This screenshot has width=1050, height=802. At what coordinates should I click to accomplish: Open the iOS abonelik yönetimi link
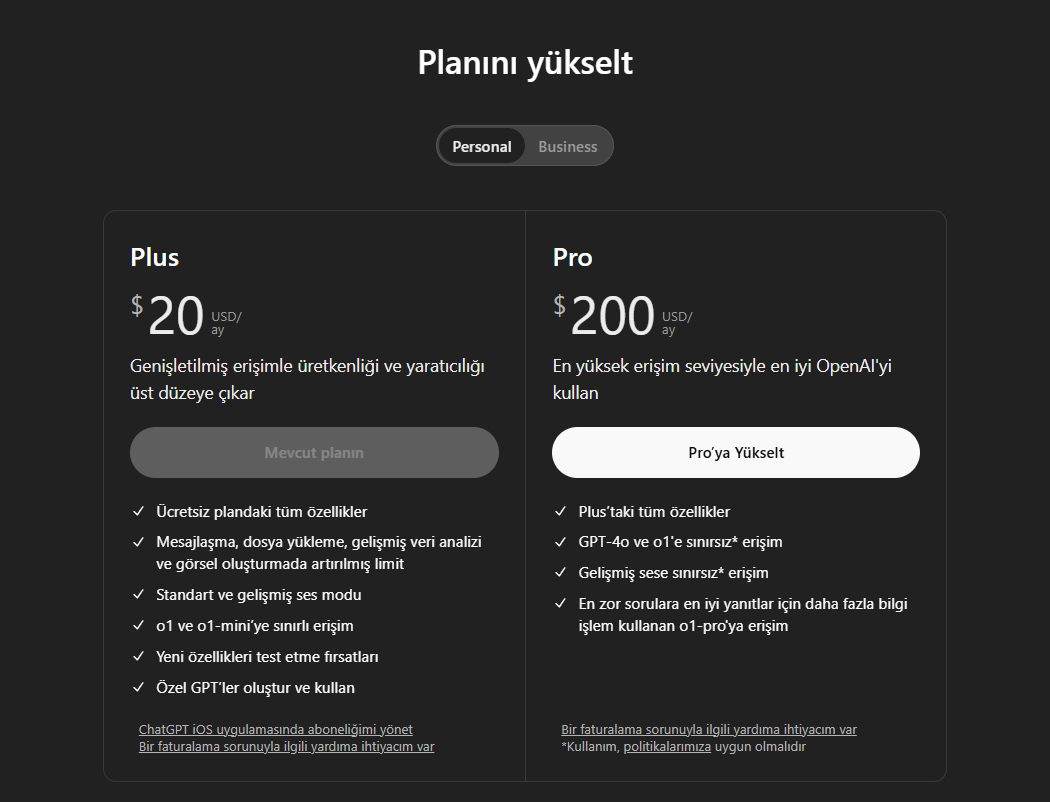[277, 729]
